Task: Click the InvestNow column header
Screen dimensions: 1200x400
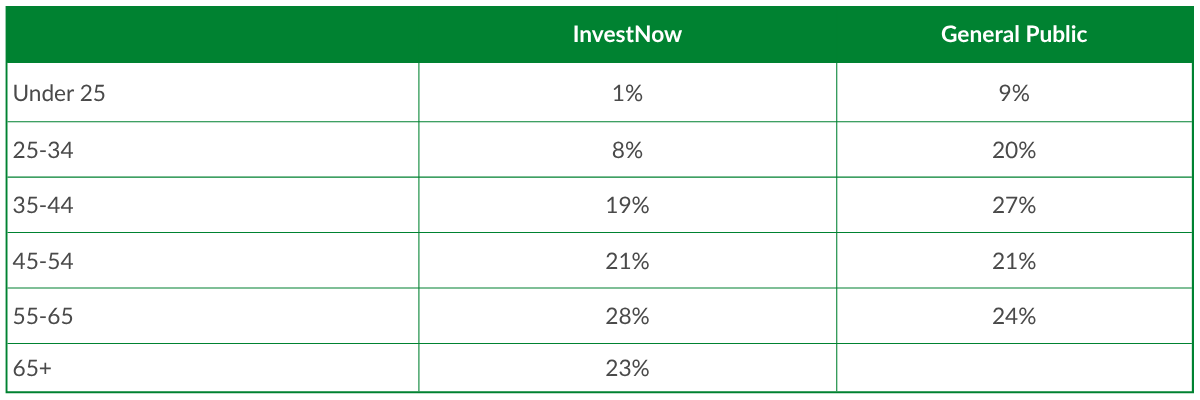Action: click(x=627, y=34)
